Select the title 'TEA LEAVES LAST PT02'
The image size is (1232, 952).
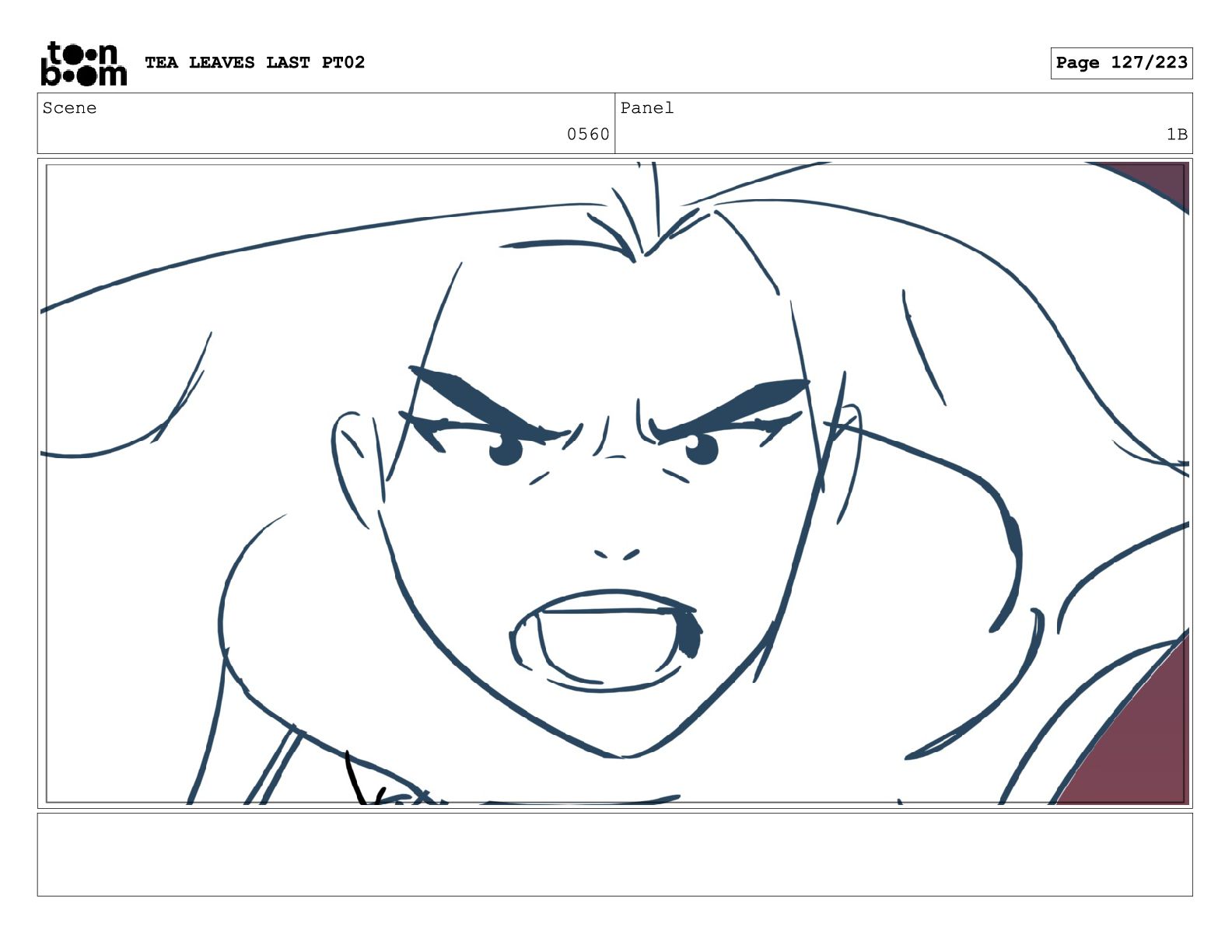254,62
